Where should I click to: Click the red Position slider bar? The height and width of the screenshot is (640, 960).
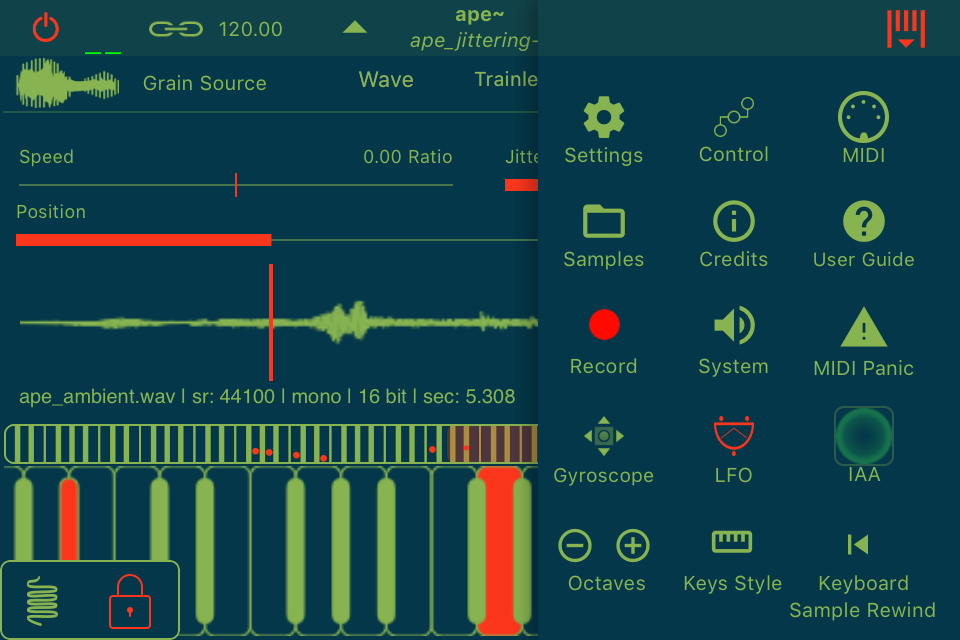pyautogui.click(x=143, y=240)
